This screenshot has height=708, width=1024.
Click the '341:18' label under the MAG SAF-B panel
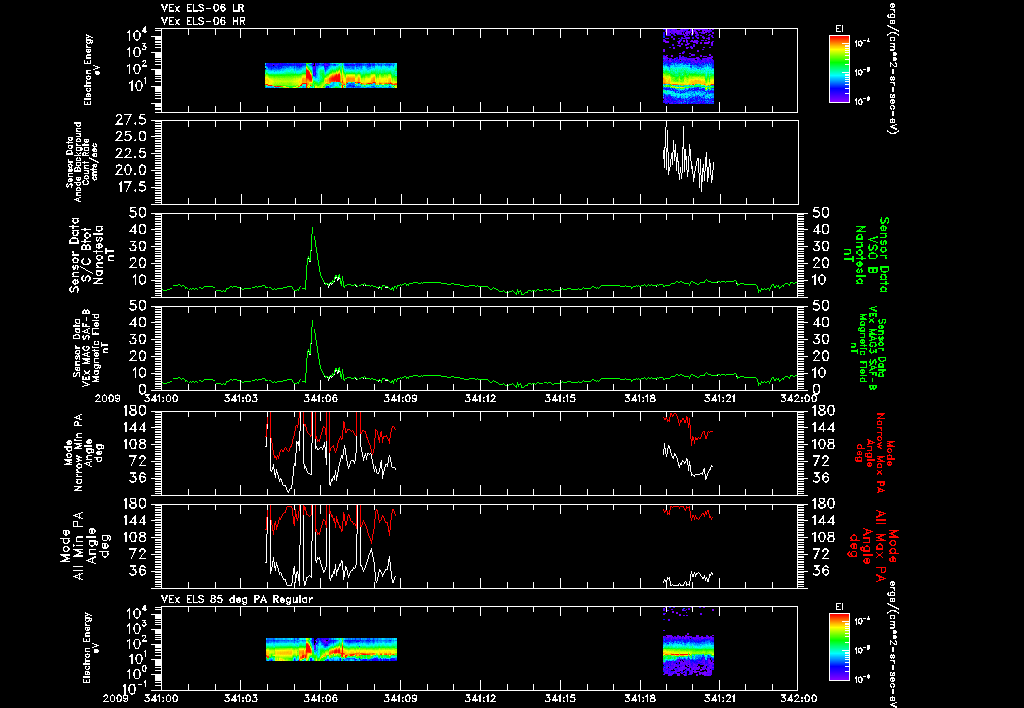pos(640,398)
